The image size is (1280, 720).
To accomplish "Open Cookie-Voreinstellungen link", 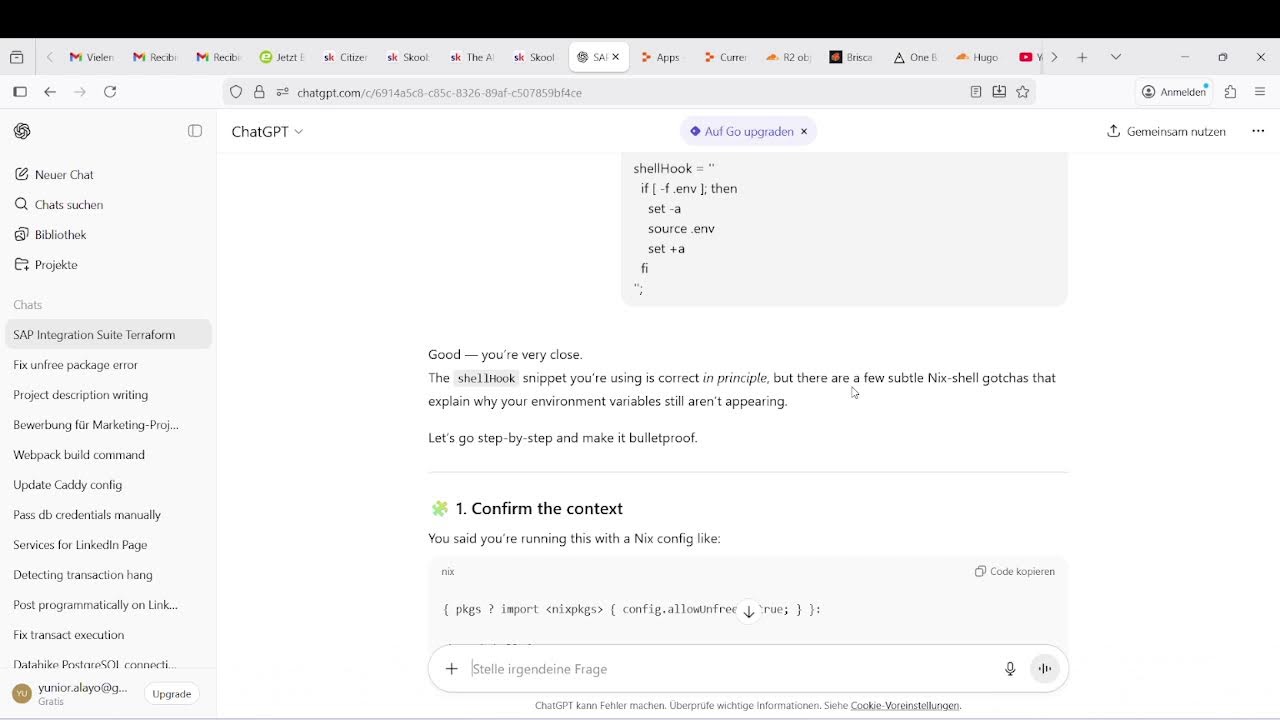I will tap(905, 705).
